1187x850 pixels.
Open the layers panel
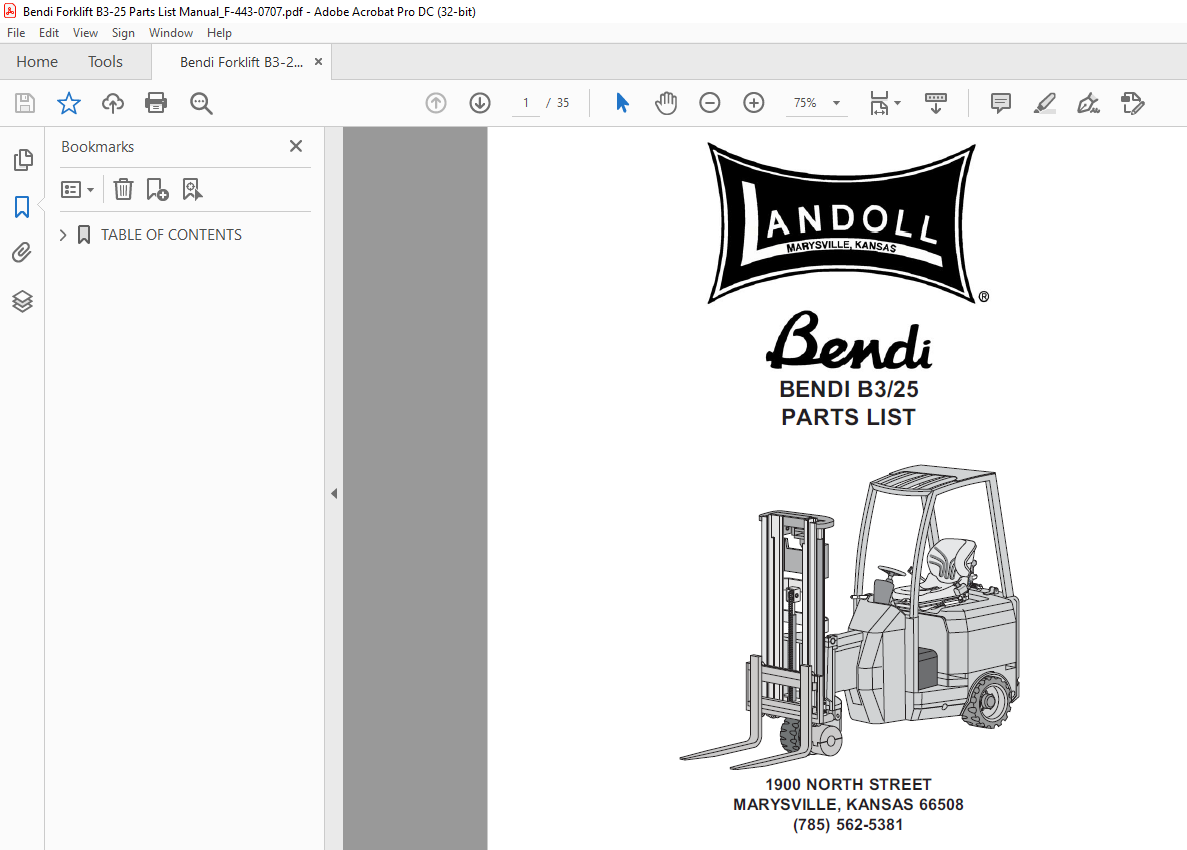pos(22,301)
